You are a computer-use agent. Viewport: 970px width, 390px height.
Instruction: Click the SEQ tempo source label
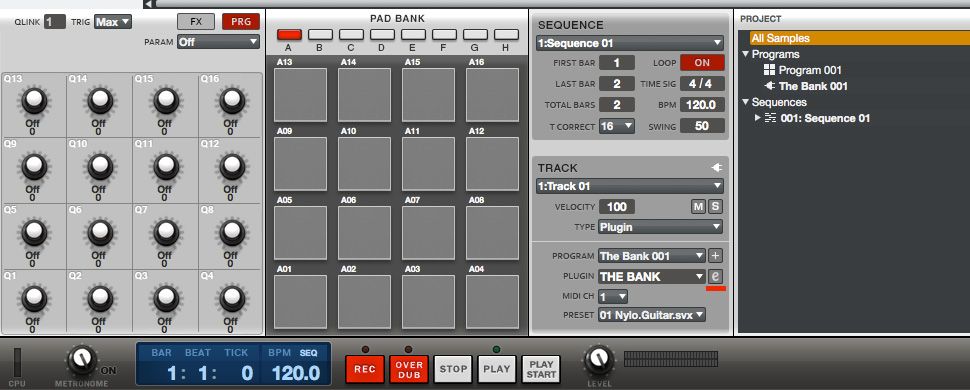pyautogui.click(x=309, y=353)
